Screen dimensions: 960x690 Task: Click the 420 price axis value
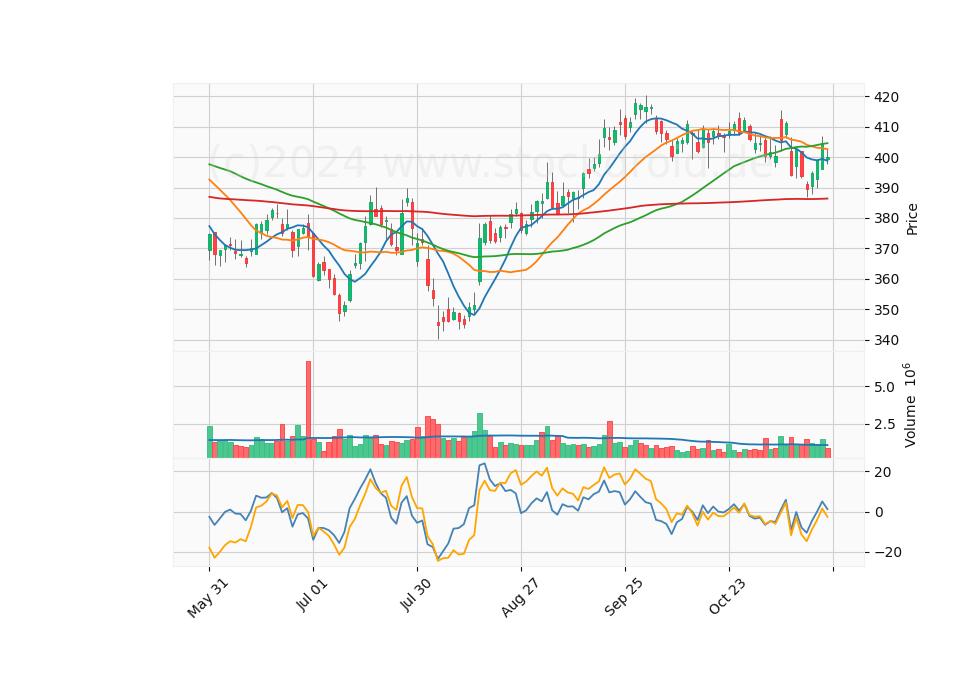pyautogui.click(x=887, y=97)
